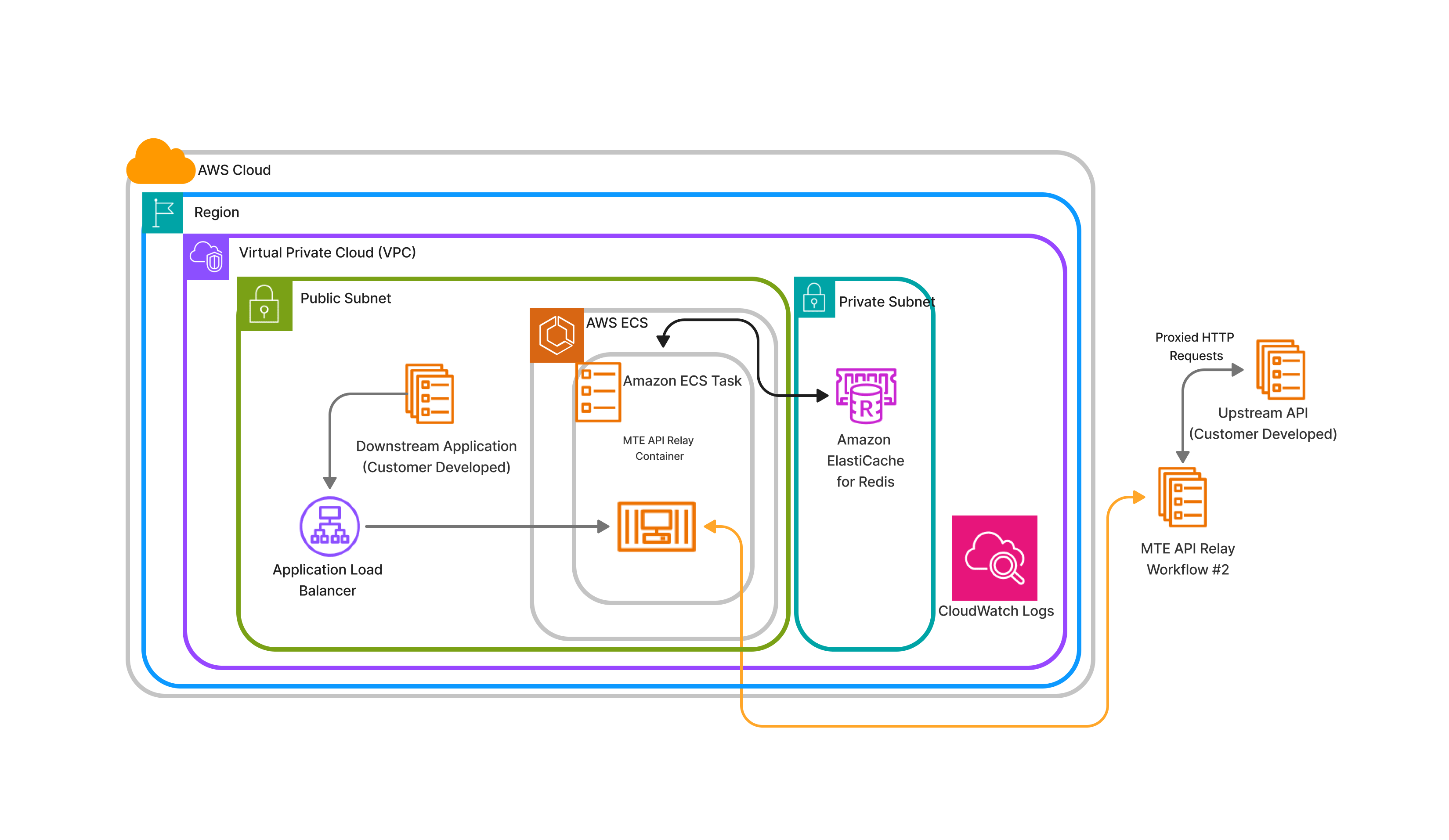Click 'Upstream API (Customer Developed)' caption
Image resolution: width=1449 pixels, height=840 pixels.
pyautogui.click(x=1263, y=423)
